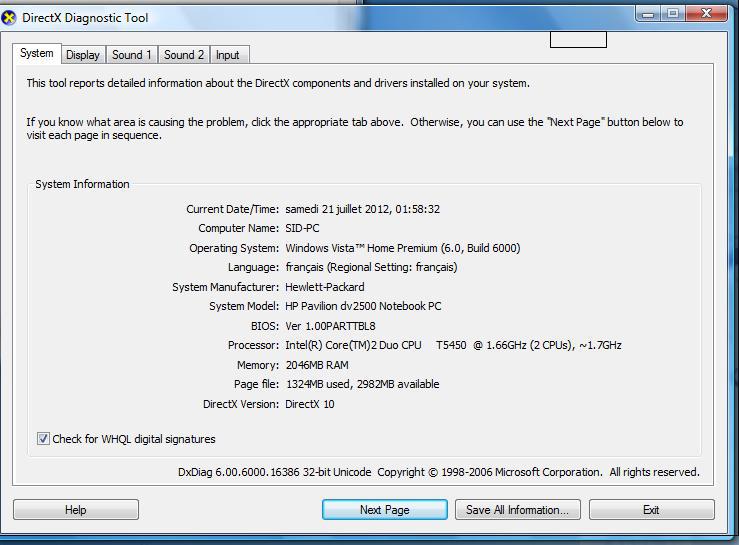
Task: Click Windows Vista Home Premium value
Action: click(x=402, y=248)
